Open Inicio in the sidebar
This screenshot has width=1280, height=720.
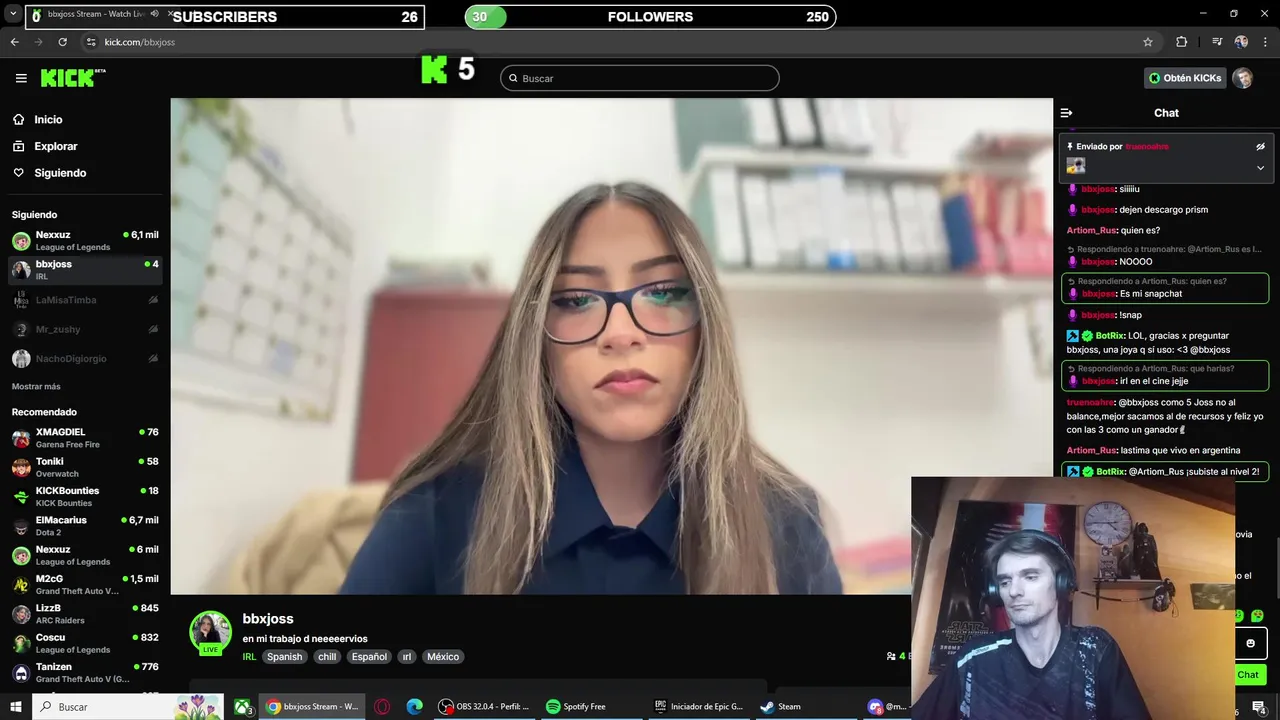(x=48, y=120)
